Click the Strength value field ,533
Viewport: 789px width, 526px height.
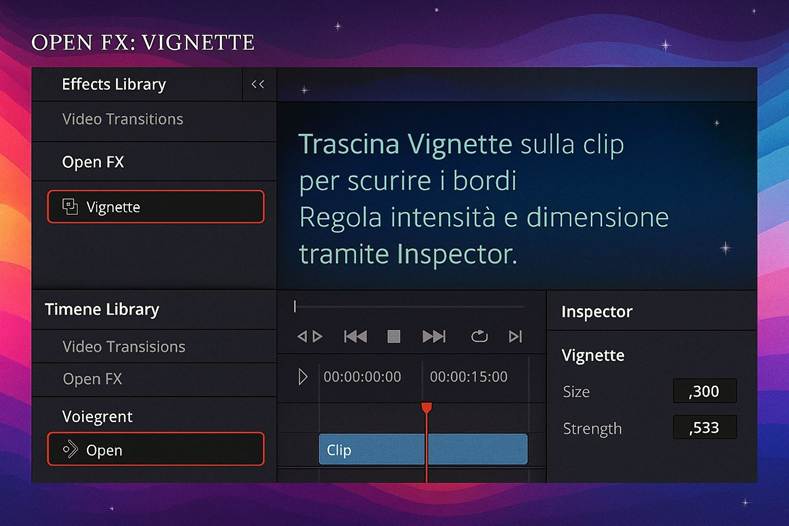pos(704,428)
